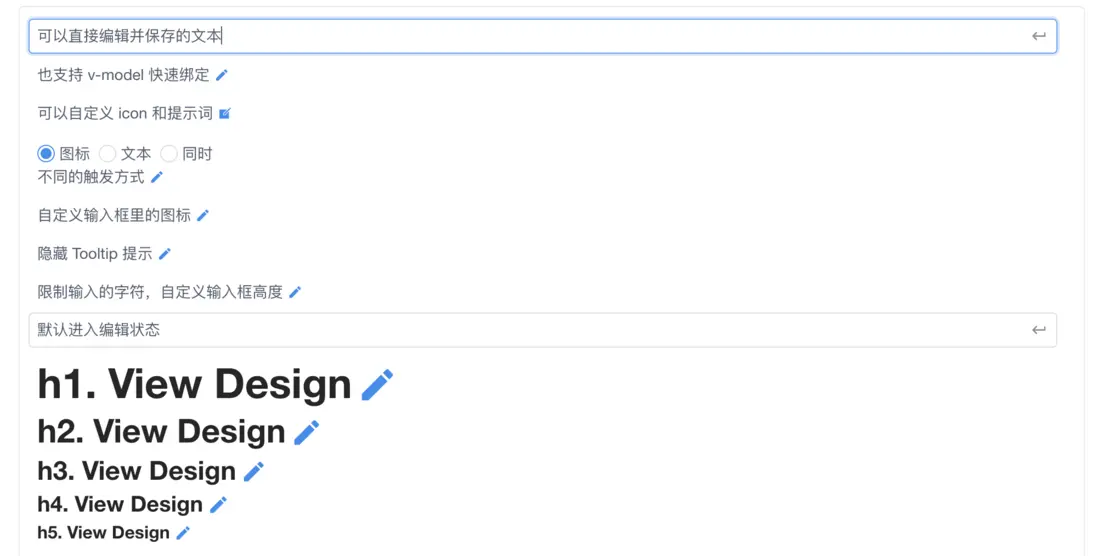The height and width of the screenshot is (556, 1098).
Task: Click the custom edit icon after "可以自定义 icon 和提示词"
Action: [225, 114]
